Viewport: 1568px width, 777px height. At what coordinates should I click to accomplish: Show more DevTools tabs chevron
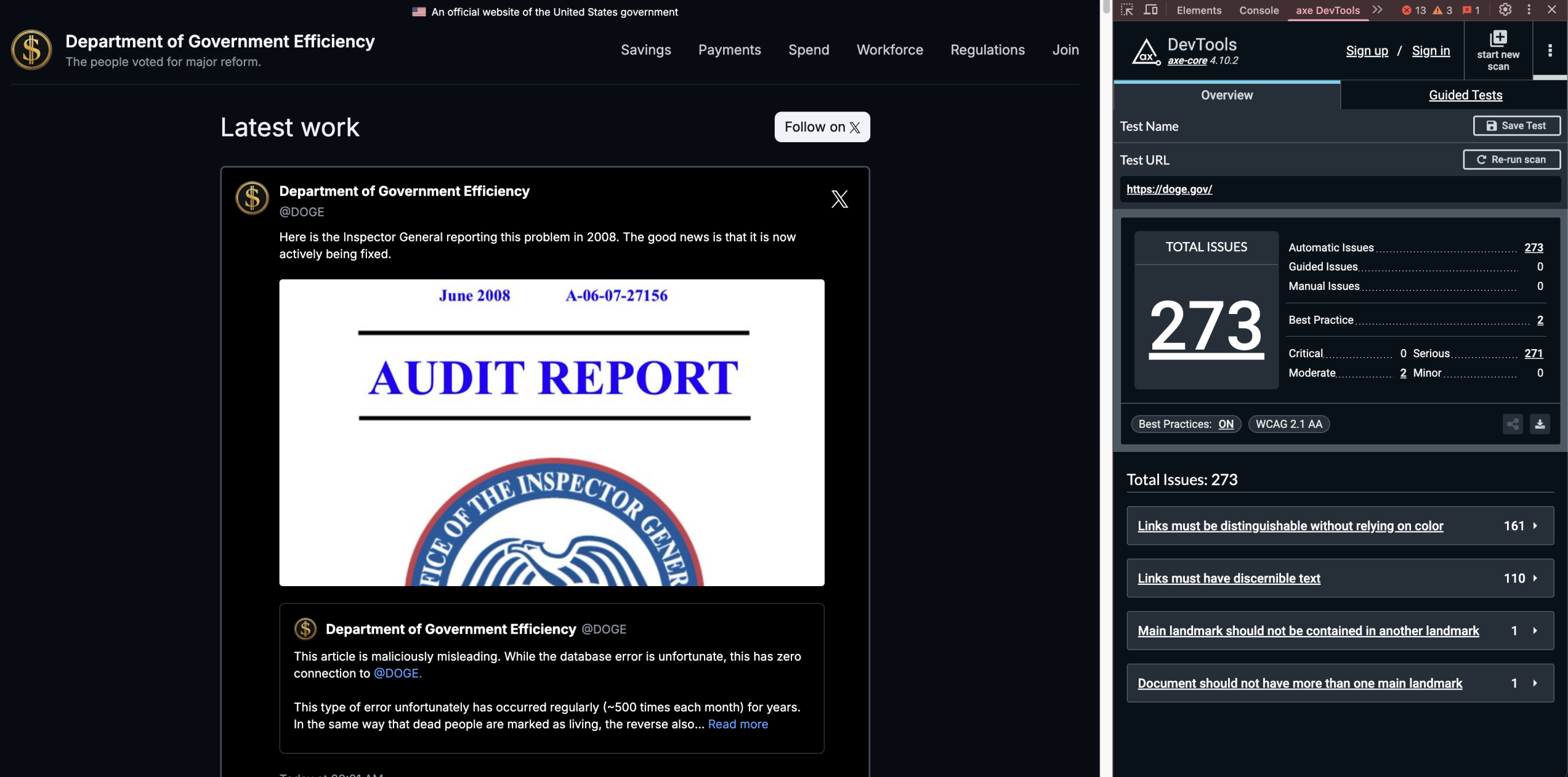pyautogui.click(x=1377, y=10)
